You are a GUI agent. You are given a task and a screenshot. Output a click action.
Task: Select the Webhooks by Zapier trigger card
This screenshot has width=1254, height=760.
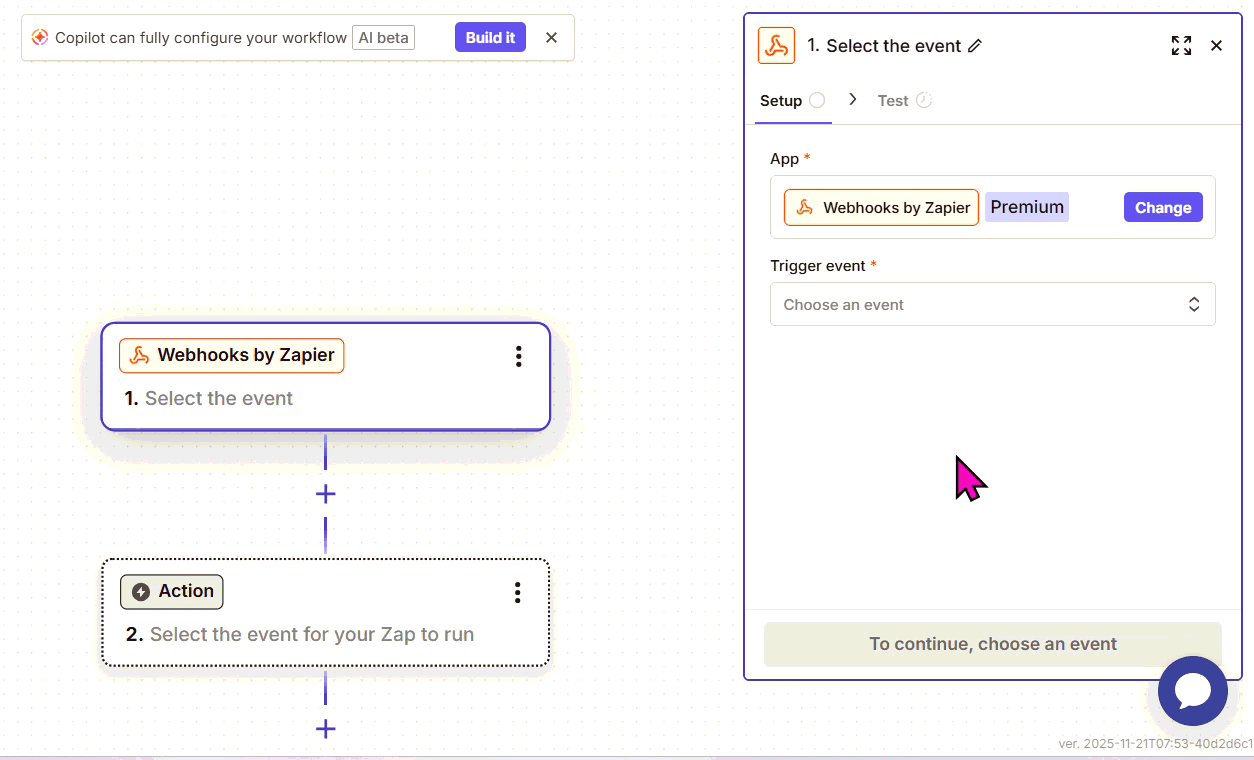pyautogui.click(x=325, y=377)
